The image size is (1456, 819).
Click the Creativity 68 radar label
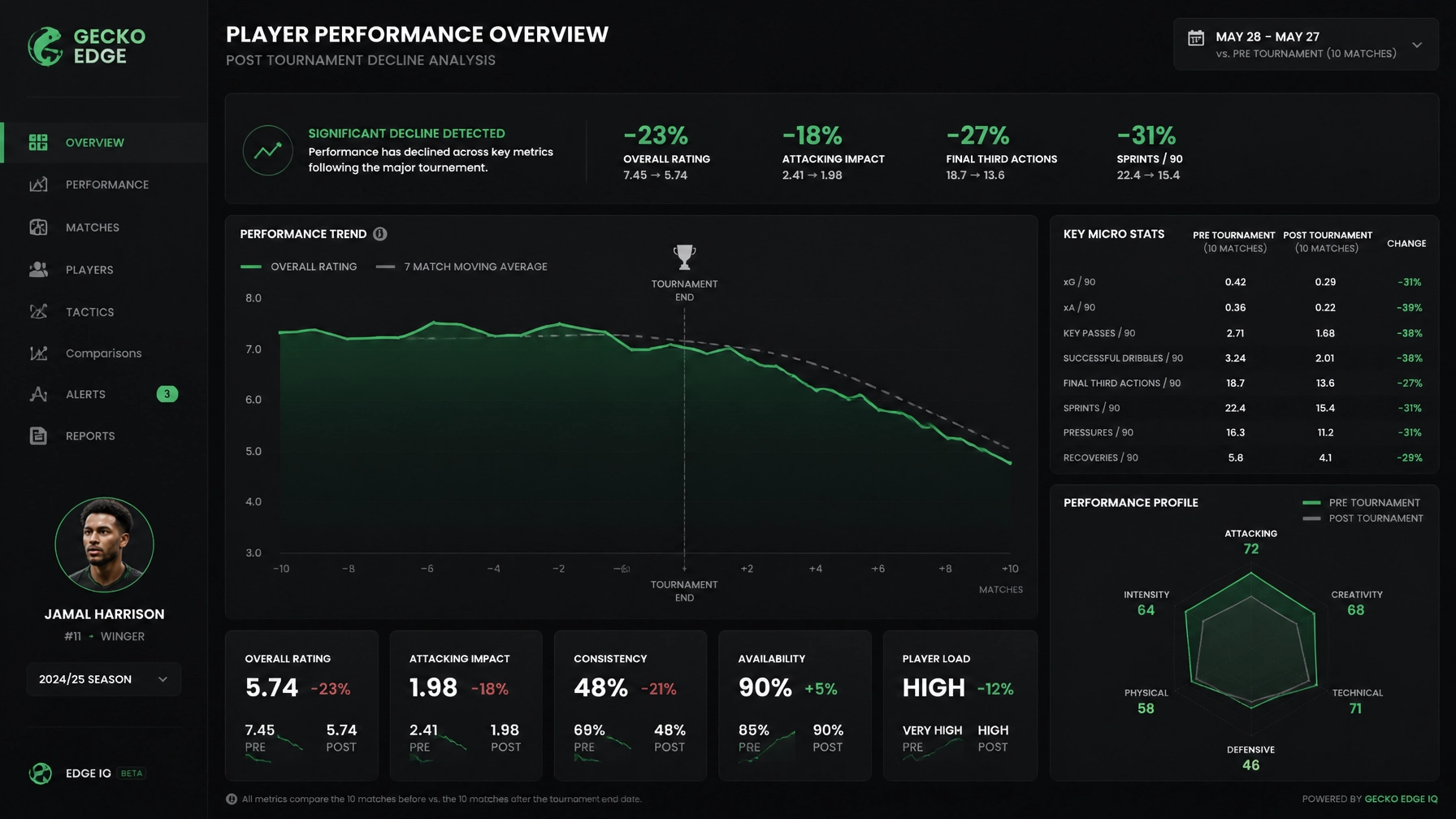click(x=1356, y=603)
